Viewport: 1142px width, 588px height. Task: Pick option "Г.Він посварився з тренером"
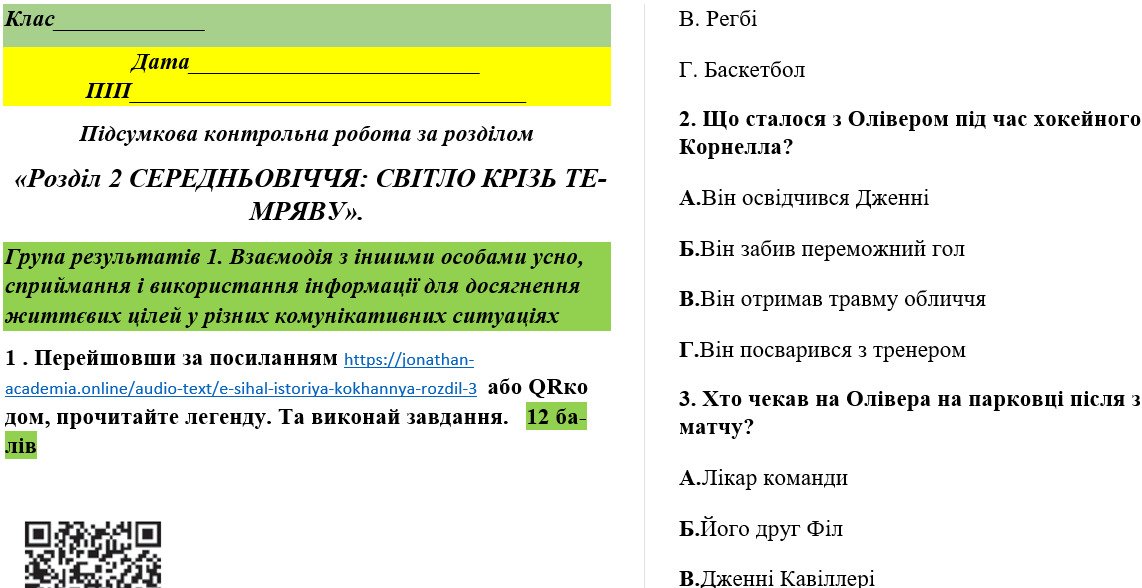[x=822, y=350]
